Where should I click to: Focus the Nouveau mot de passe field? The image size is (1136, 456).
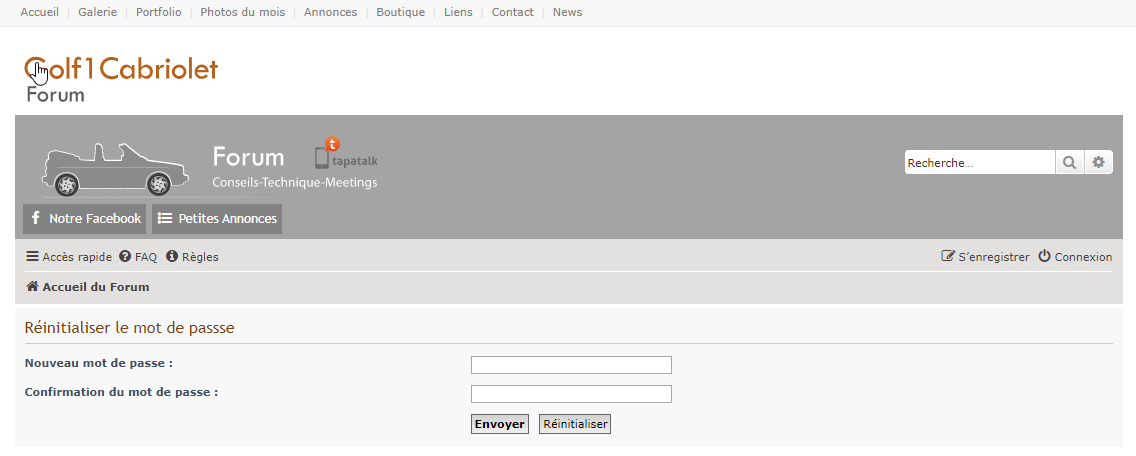(x=571, y=365)
